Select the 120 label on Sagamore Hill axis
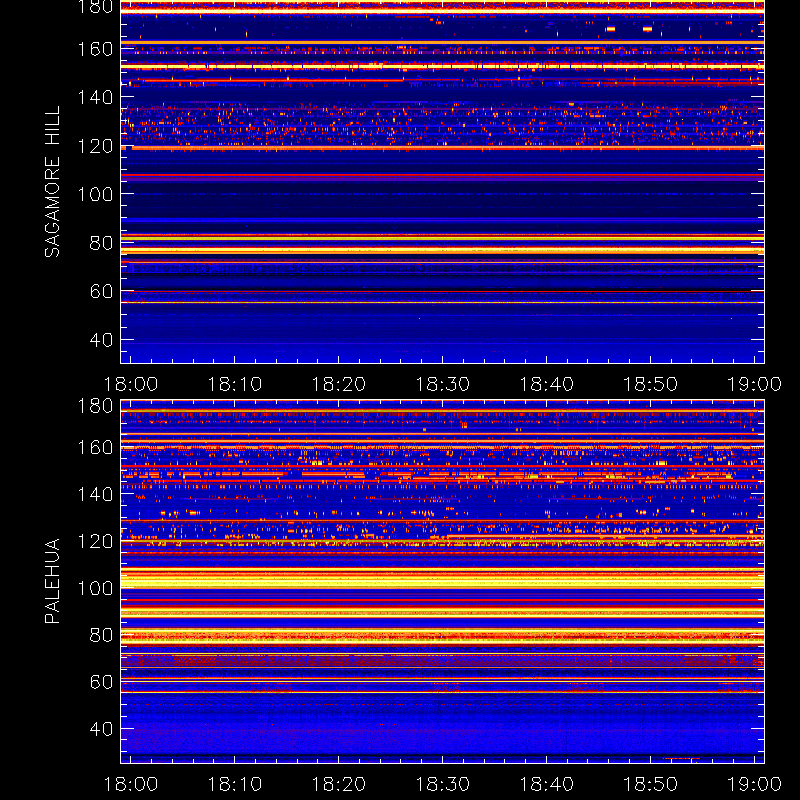 tap(95, 146)
